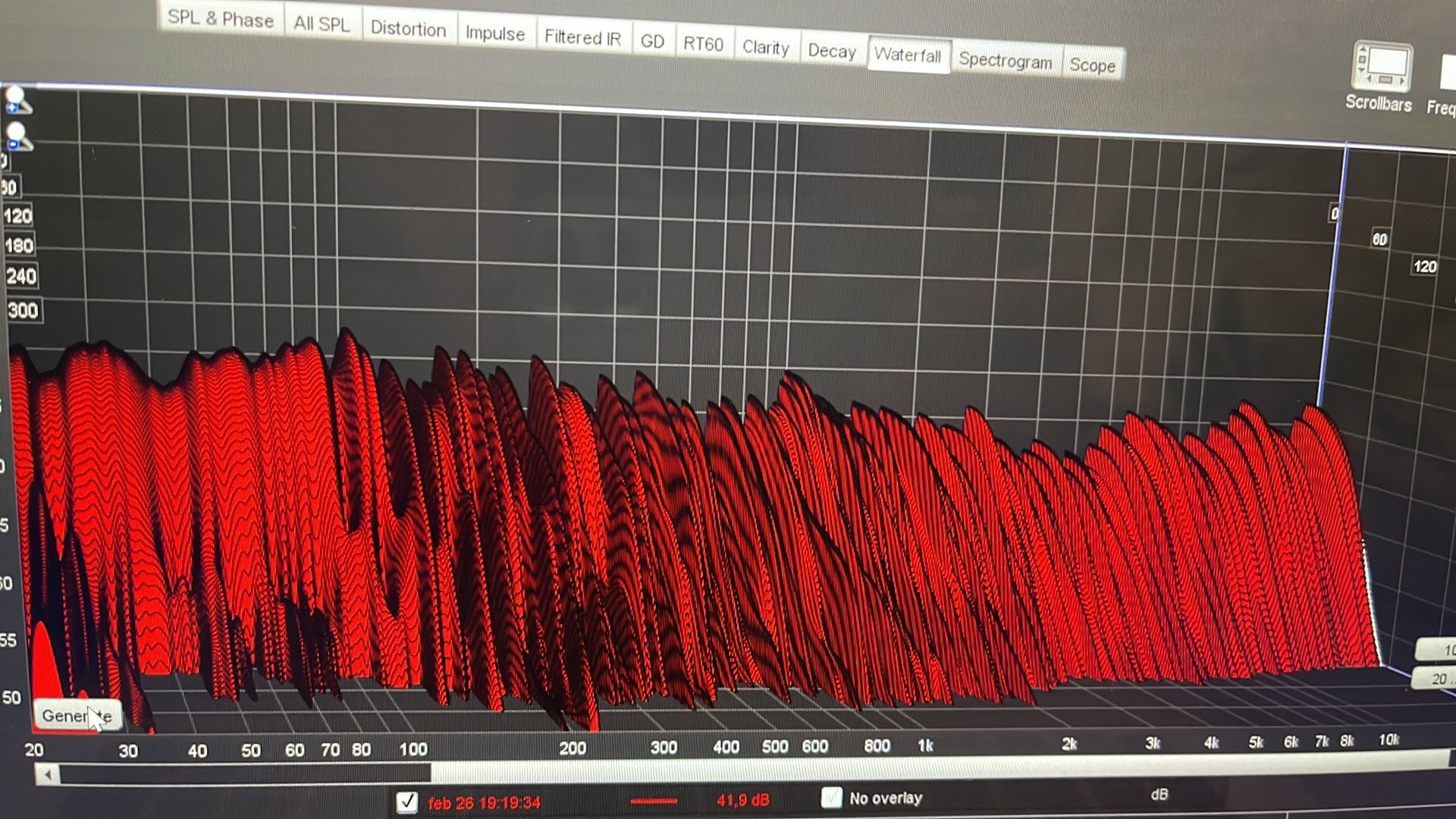Click the 100 frequency axis label

413,749
